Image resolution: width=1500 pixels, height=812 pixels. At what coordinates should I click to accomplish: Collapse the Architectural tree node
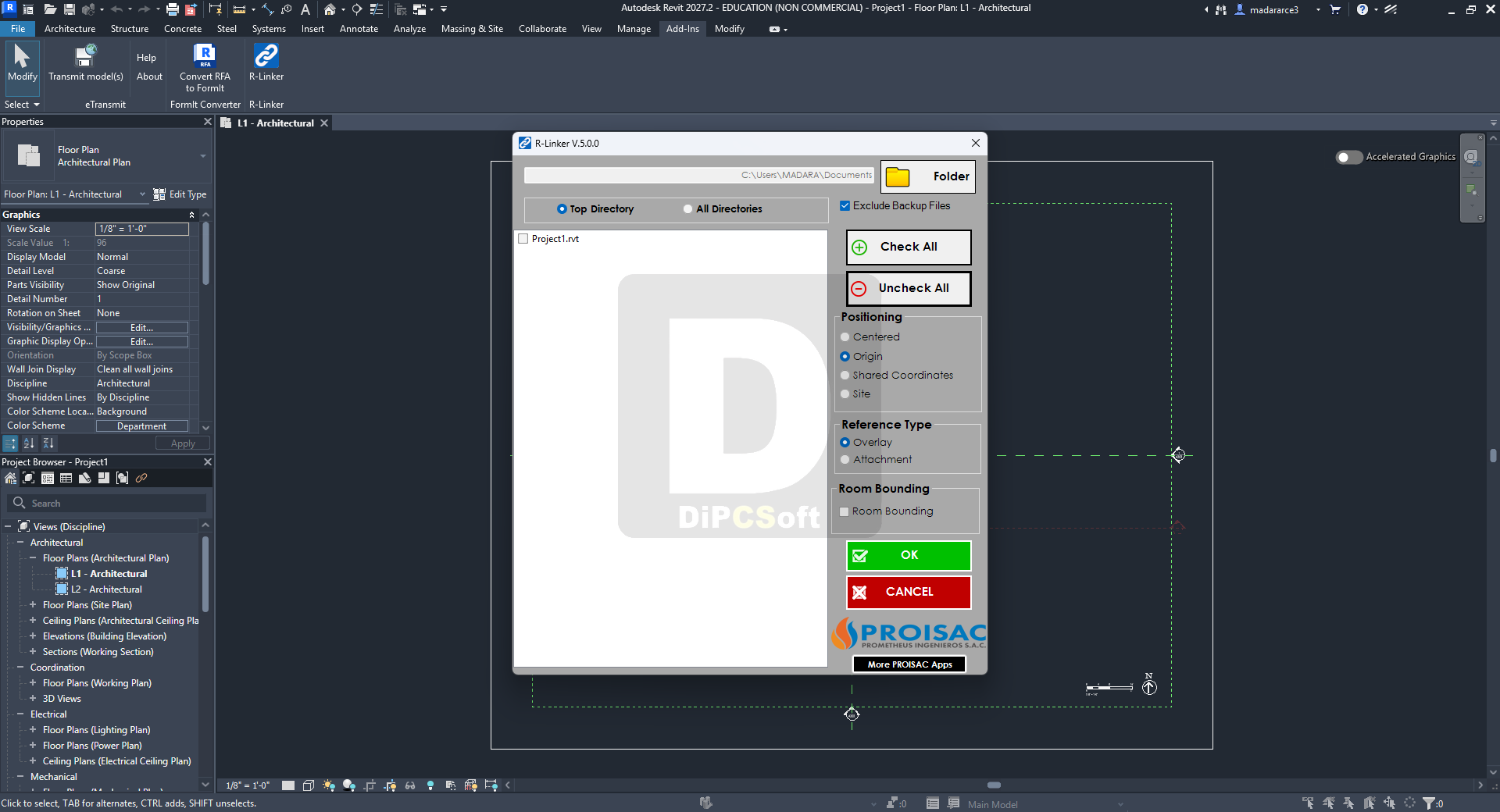point(20,543)
